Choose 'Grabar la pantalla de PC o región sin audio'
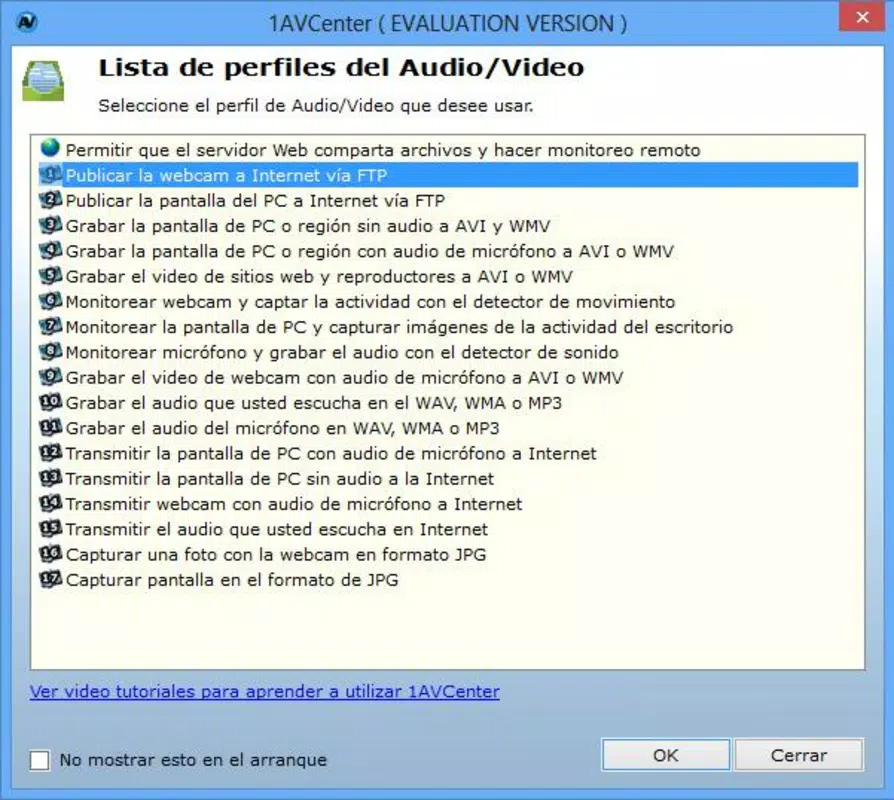The width and height of the screenshot is (894, 800). coord(308,226)
